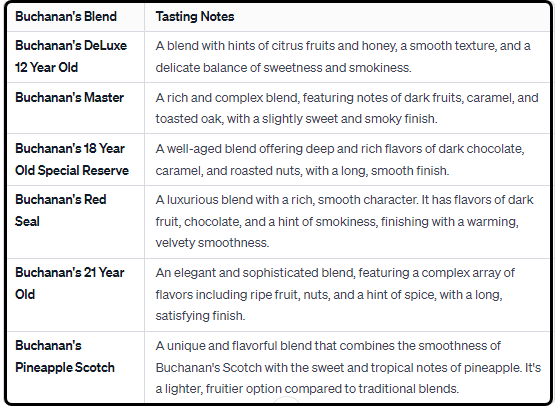The image size is (559, 406).
Task: Click the words "velvety smoothness" in Red Seal notes
Action: tap(212, 243)
